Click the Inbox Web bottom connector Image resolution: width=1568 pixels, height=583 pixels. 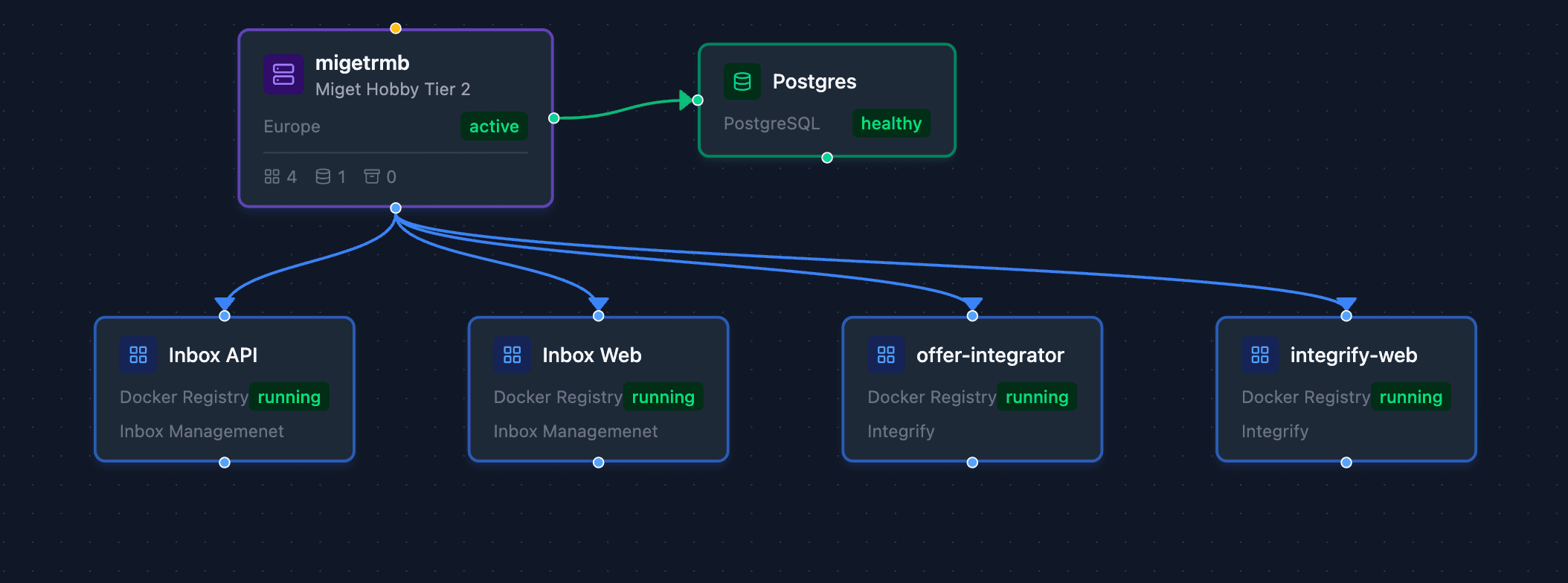(599, 463)
